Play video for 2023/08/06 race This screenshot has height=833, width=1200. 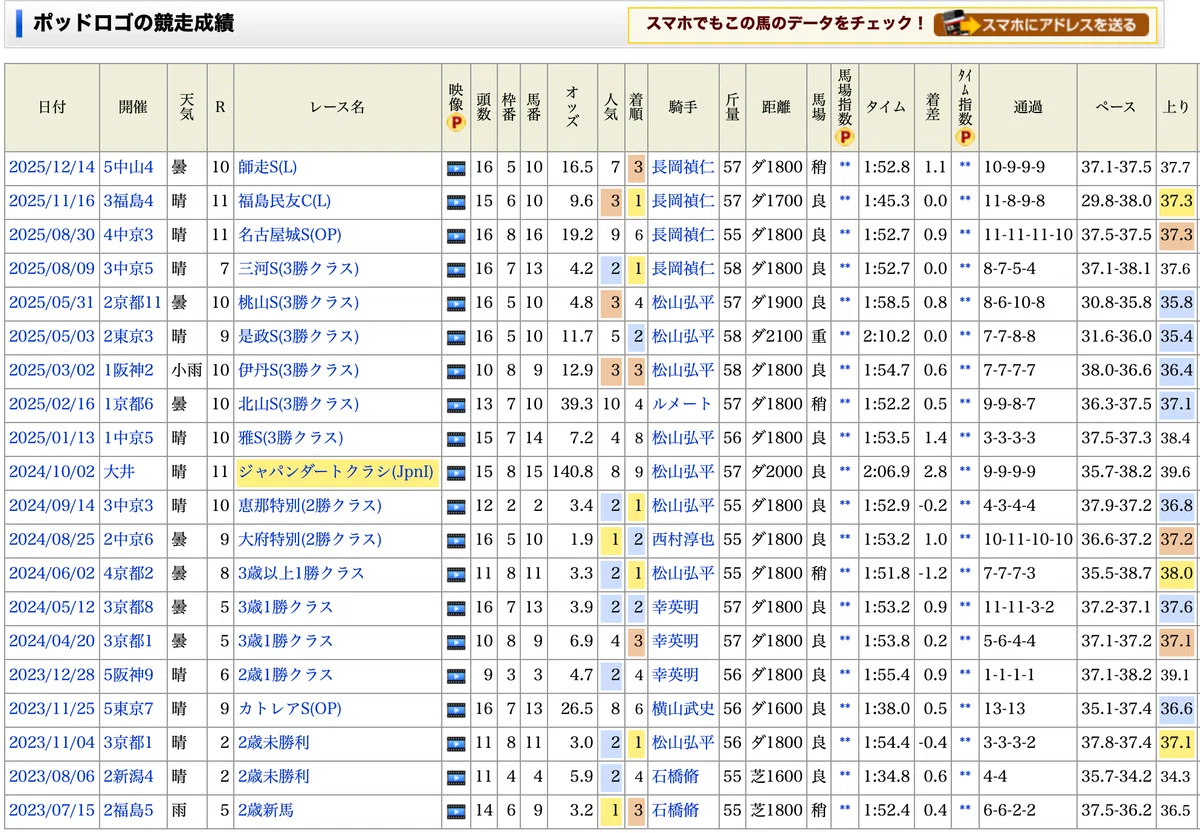456,777
